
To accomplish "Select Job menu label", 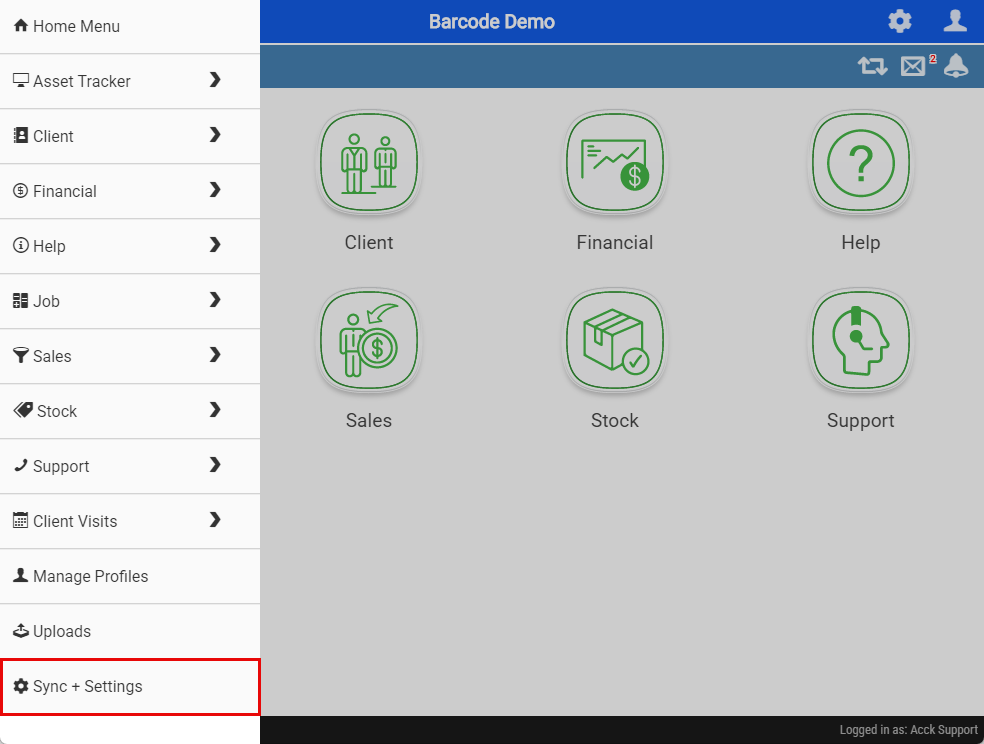I will tap(46, 302).
